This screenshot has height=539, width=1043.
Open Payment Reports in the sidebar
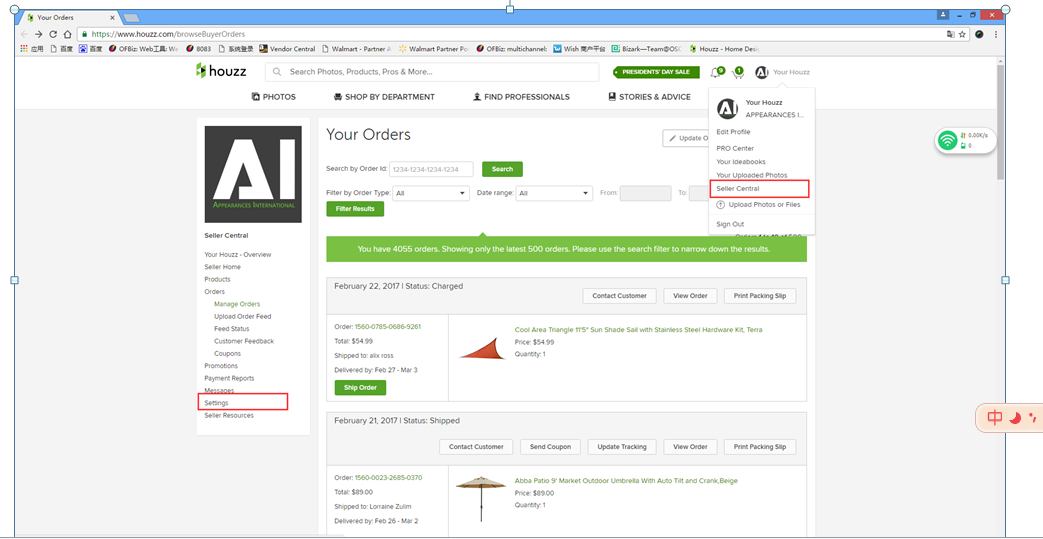[x=229, y=378]
